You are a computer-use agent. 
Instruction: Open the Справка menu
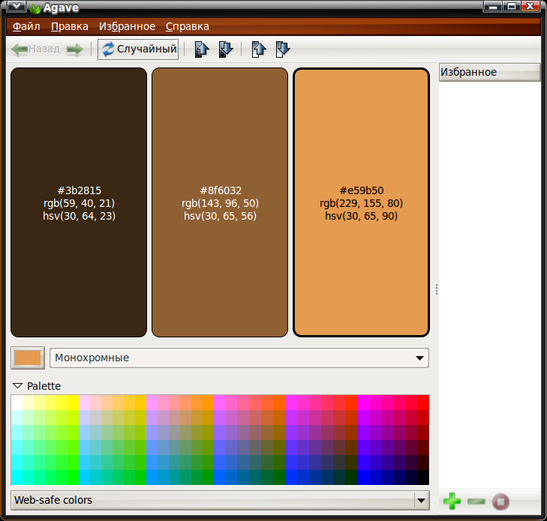(x=187, y=27)
